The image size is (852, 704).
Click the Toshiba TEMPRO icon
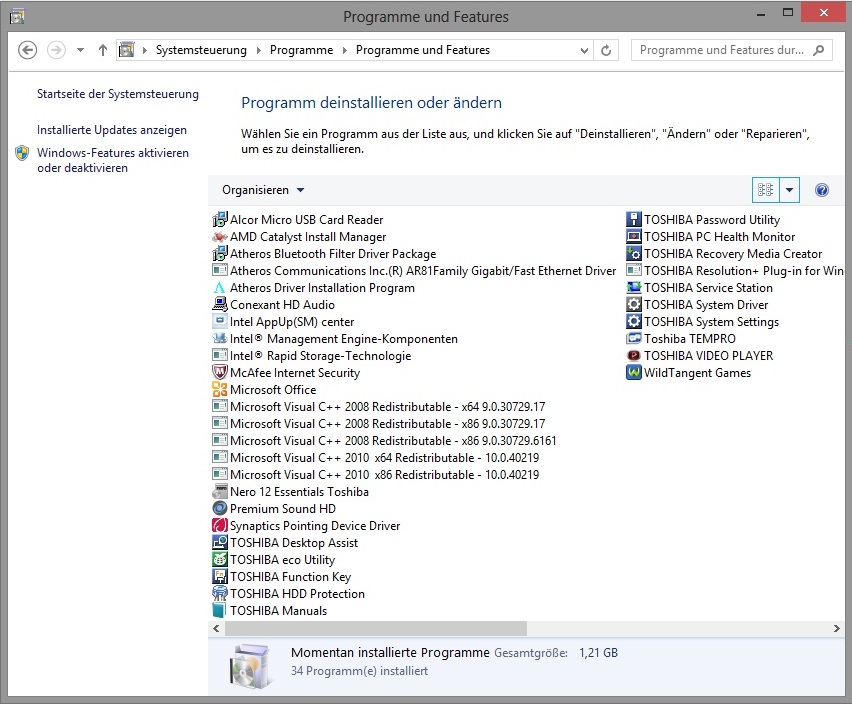(634, 338)
